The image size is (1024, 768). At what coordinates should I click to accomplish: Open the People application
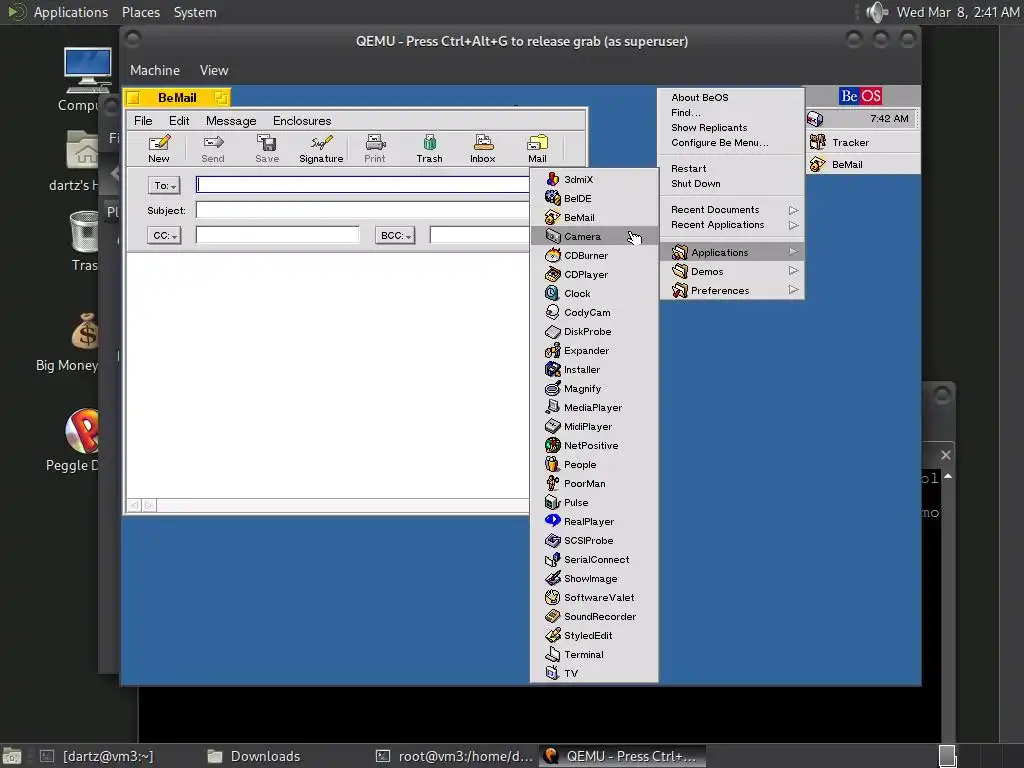click(x=594, y=464)
